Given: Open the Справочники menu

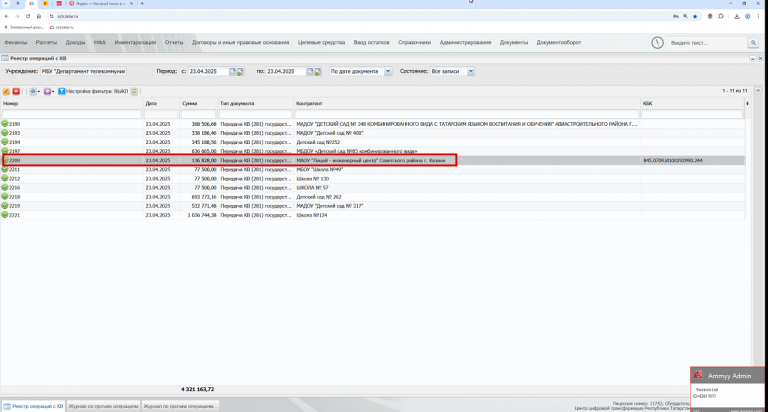Looking at the screenshot, I should (x=414, y=43).
